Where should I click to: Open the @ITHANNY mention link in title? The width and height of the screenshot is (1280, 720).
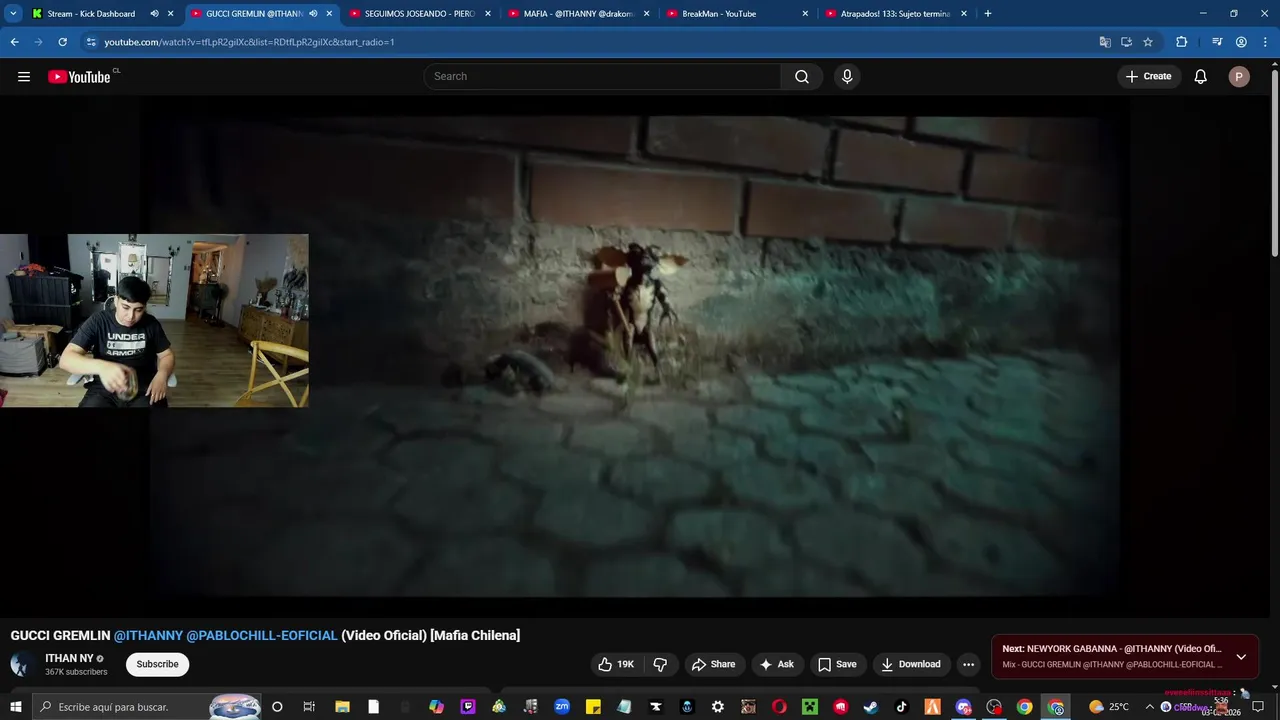tap(148, 635)
